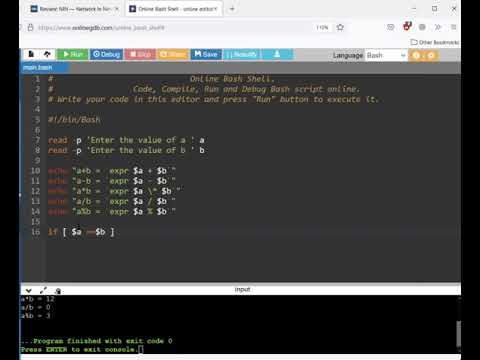480x360 pixels.
Task: Download the code using the download icon
Action: (x=277, y=54)
